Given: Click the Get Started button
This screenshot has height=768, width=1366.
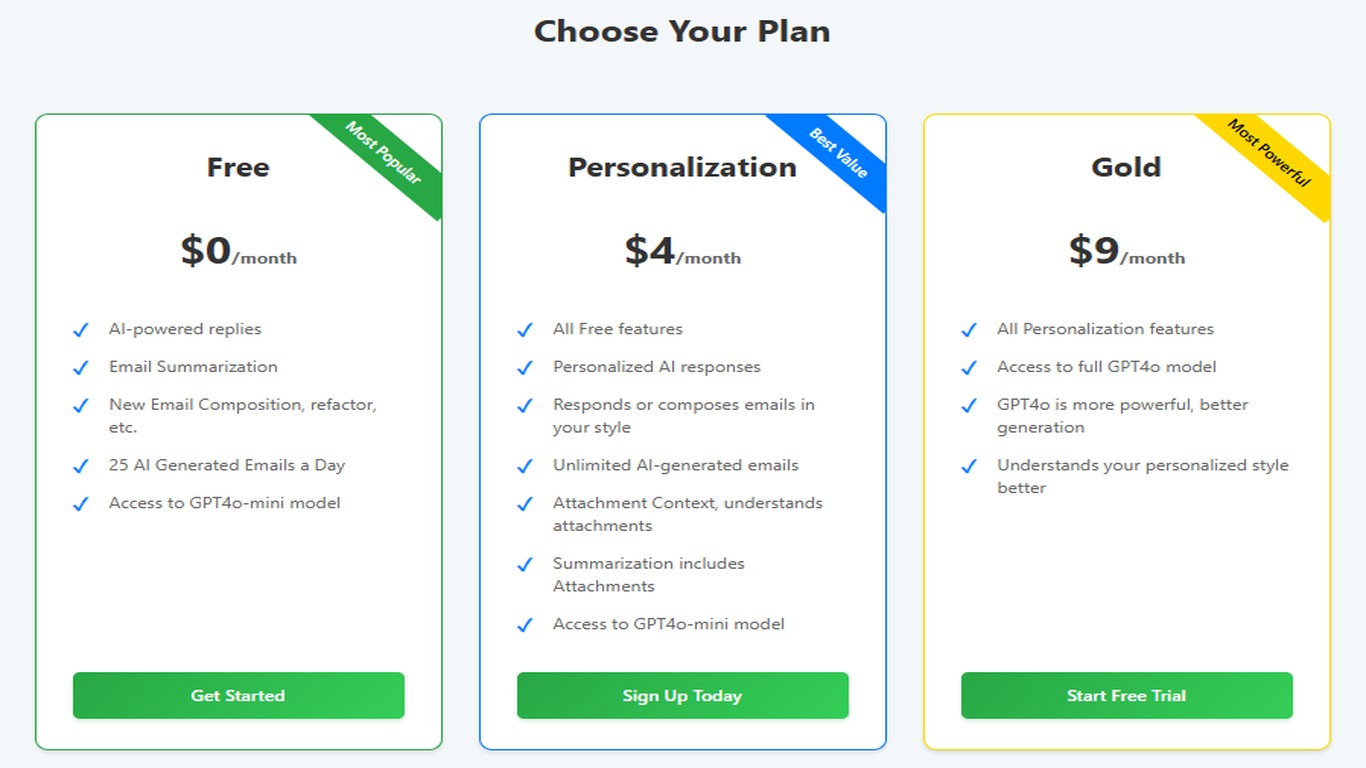Looking at the screenshot, I should pyautogui.click(x=238, y=695).
